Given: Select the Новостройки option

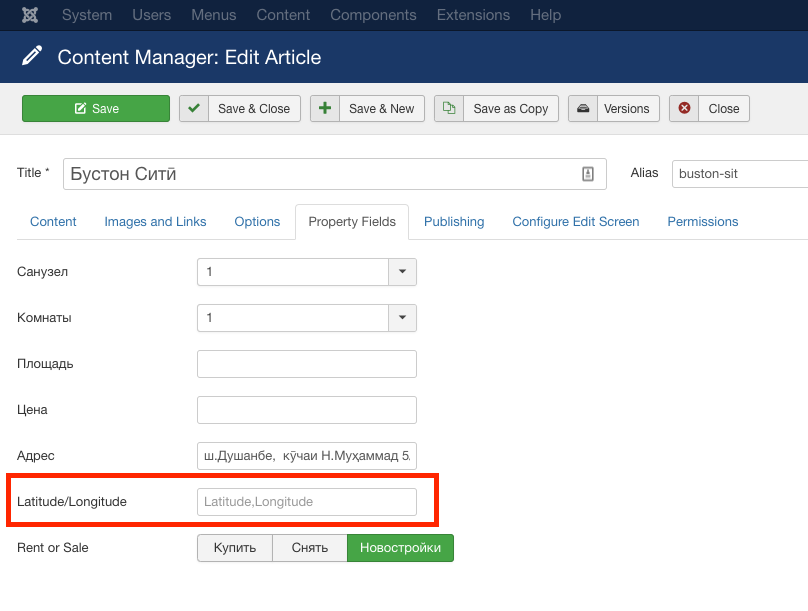Looking at the screenshot, I should [x=400, y=548].
